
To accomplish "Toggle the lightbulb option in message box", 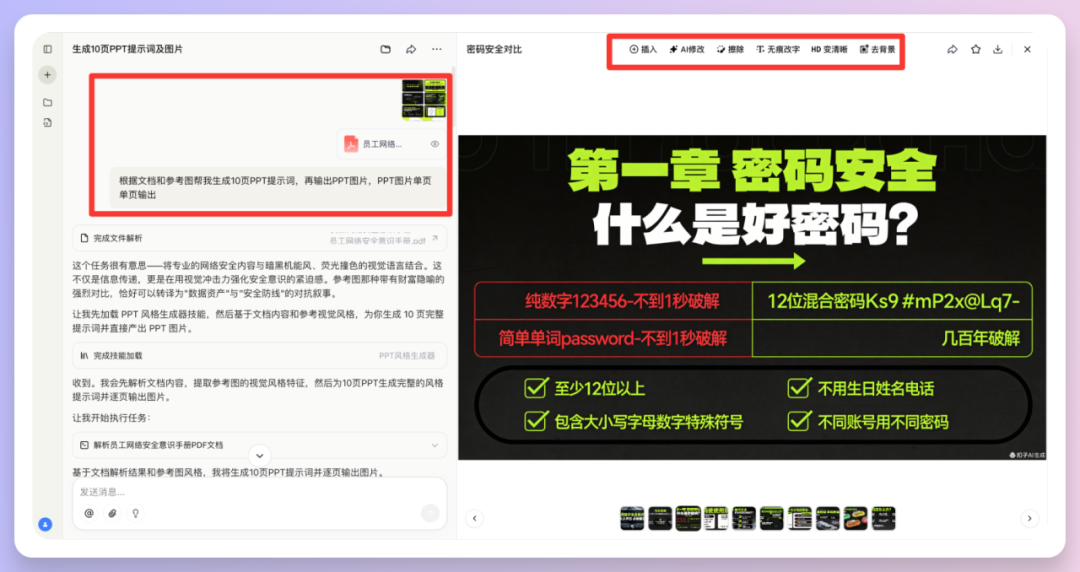I will (135, 513).
